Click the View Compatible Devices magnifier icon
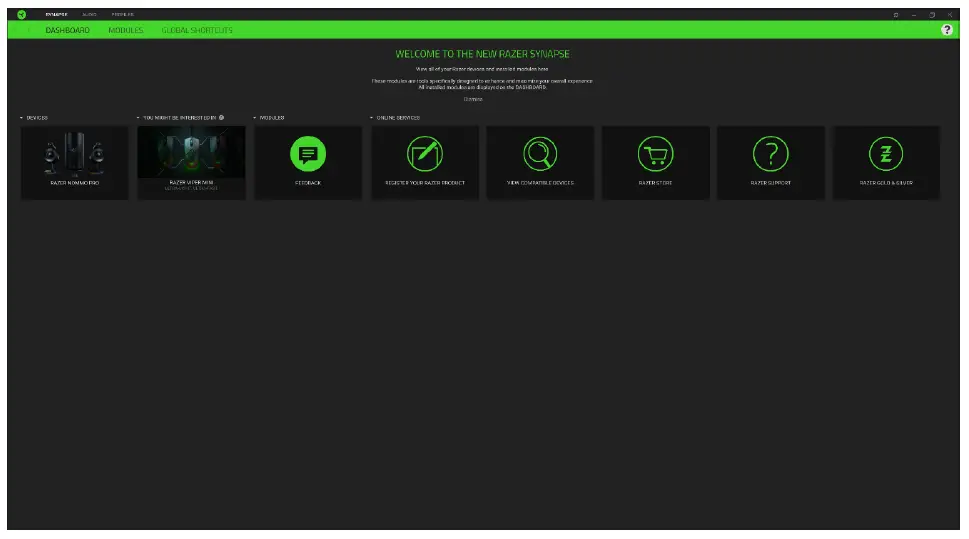The height and width of the screenshot is (539, 969). coord(540,154)
